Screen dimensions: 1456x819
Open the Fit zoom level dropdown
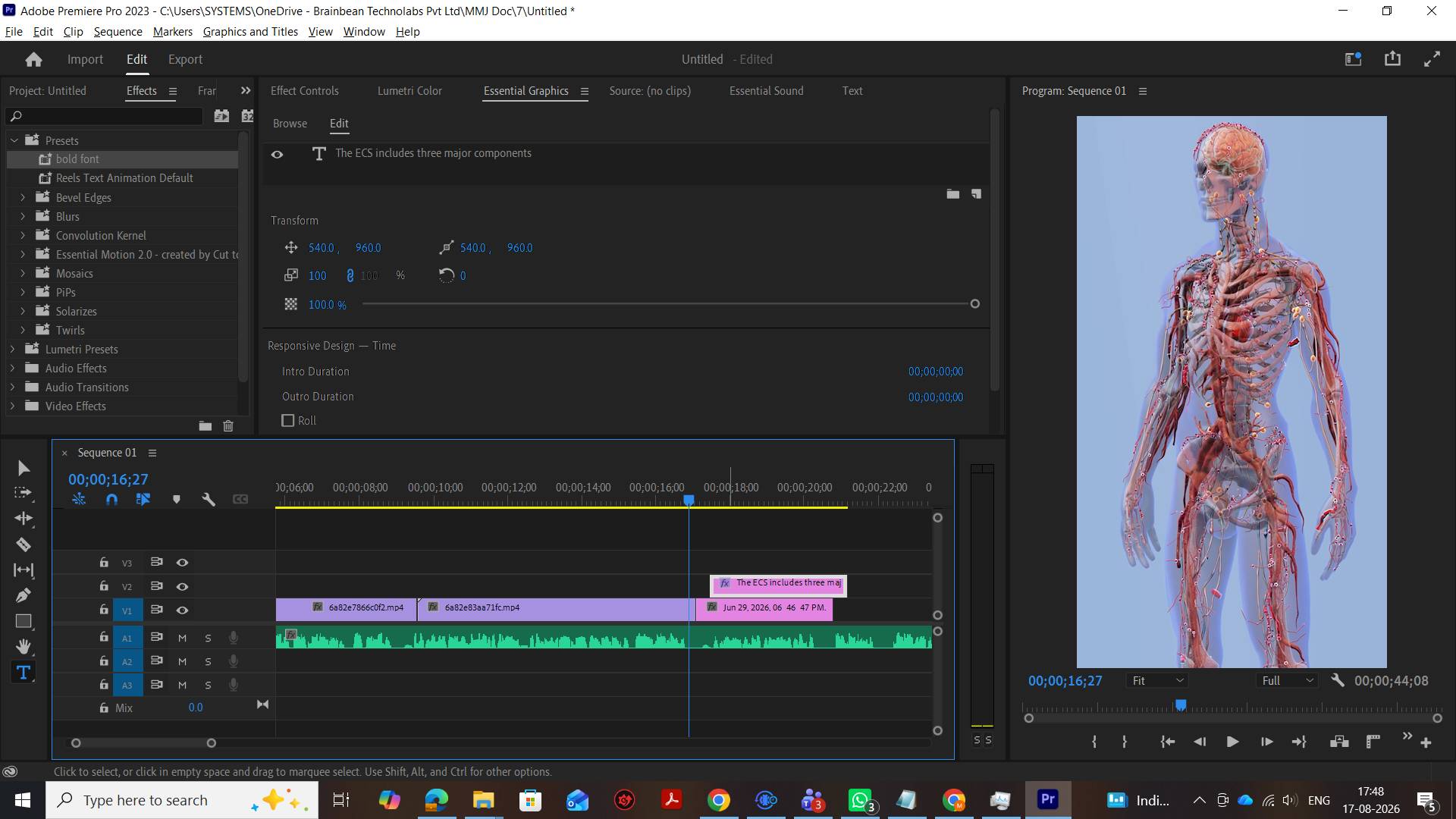[x=1157, y=681]
